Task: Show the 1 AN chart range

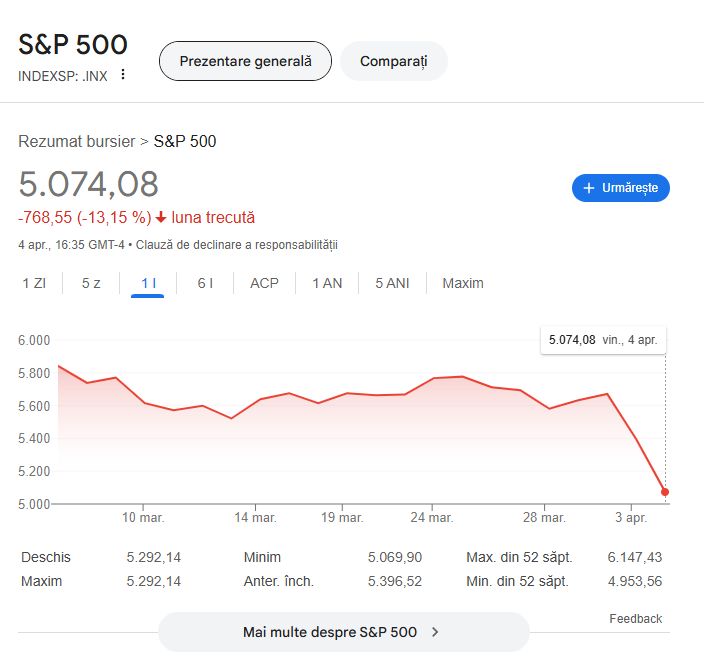Action: 327,283
